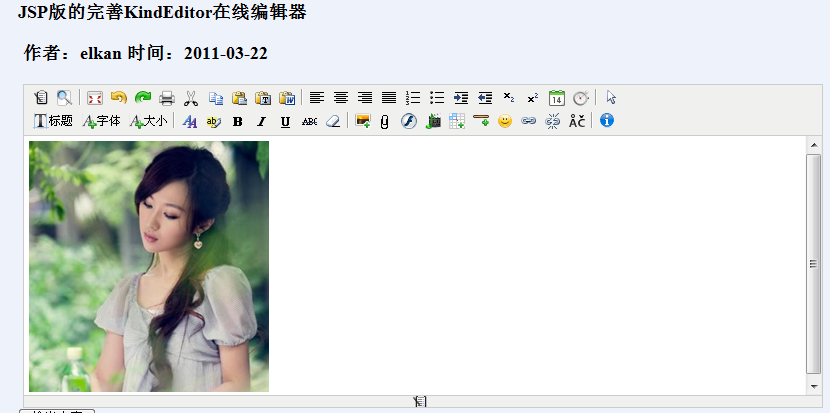Toggle bold formatting
Image resolution: width=830 pixels, height=413 pixels.
tap(238, 121)
